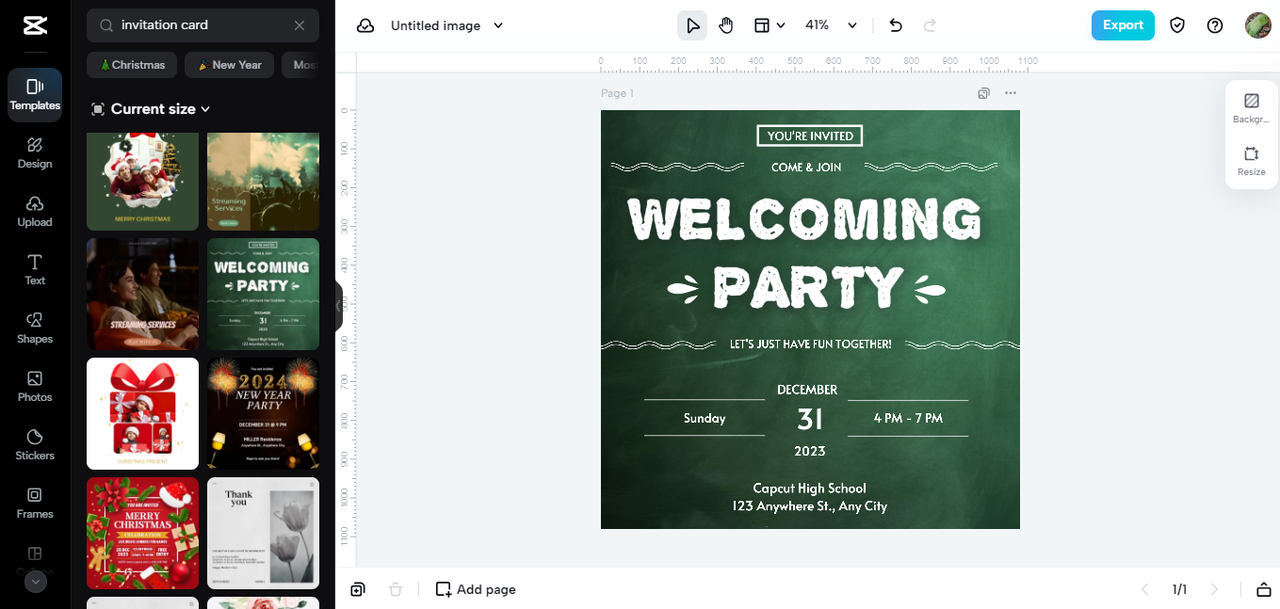Select the hand pan tool
This screenshot has height=609, width=1280.
[x=726, y=26]
